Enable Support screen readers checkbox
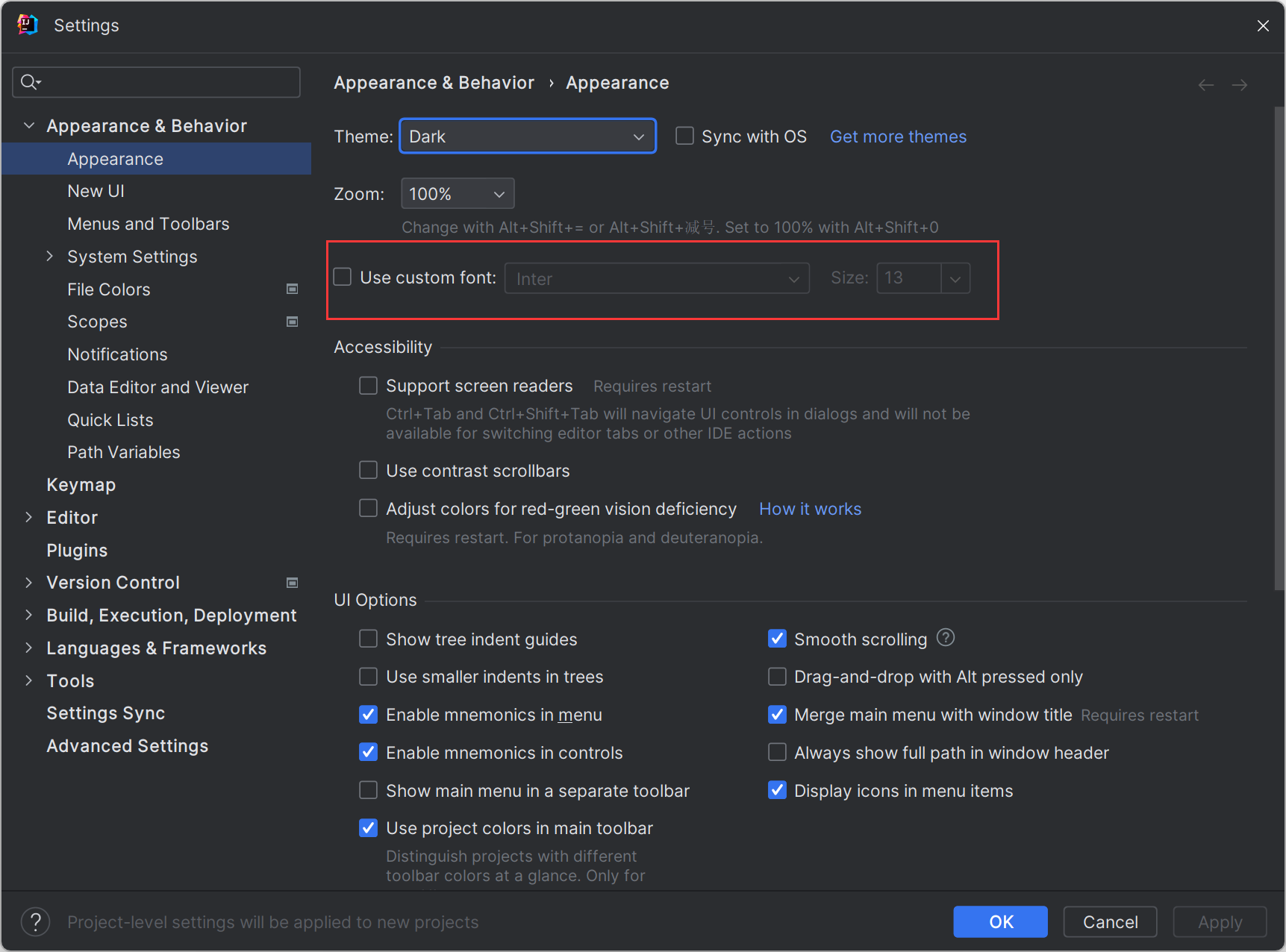This screenshot has width=1286, height=952. click(x=368, y=386)
